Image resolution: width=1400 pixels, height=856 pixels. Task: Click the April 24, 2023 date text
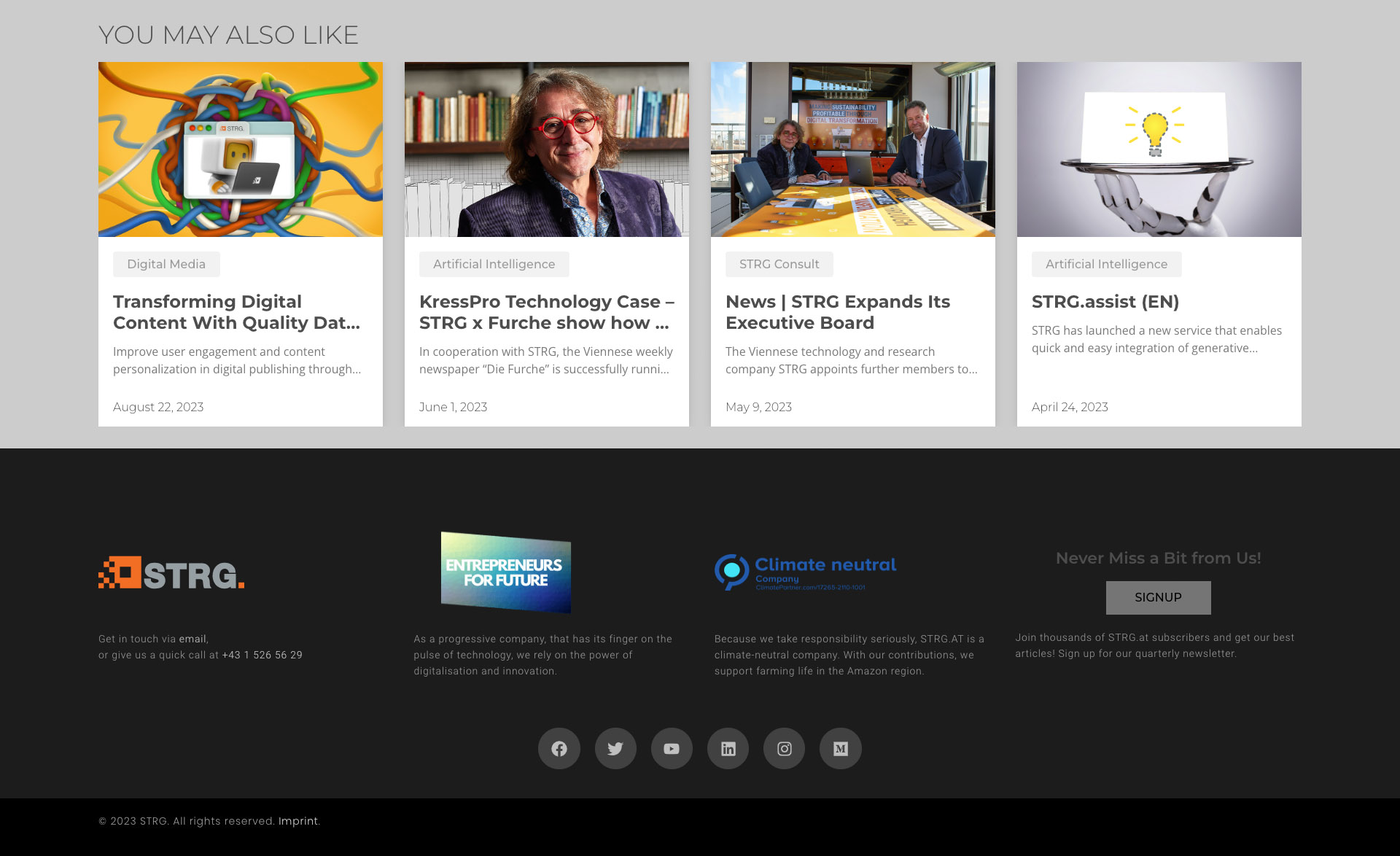click(1070, 407)
